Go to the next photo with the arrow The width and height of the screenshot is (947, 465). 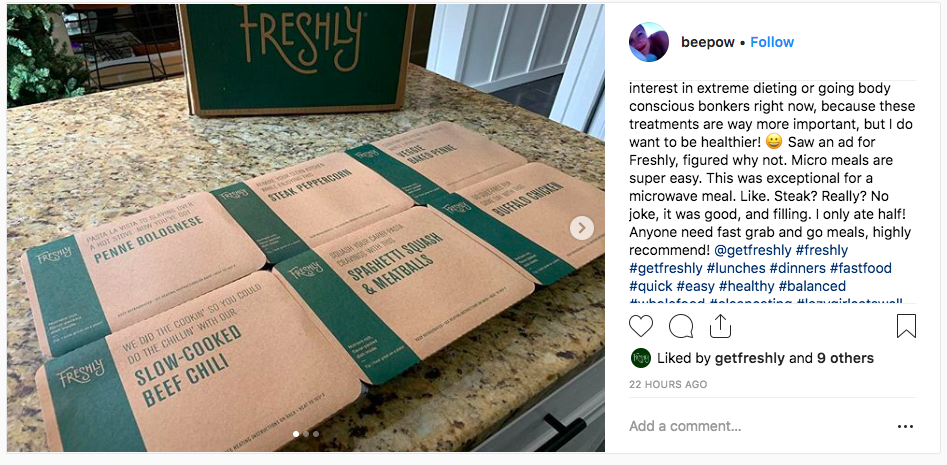click(581, 228)
